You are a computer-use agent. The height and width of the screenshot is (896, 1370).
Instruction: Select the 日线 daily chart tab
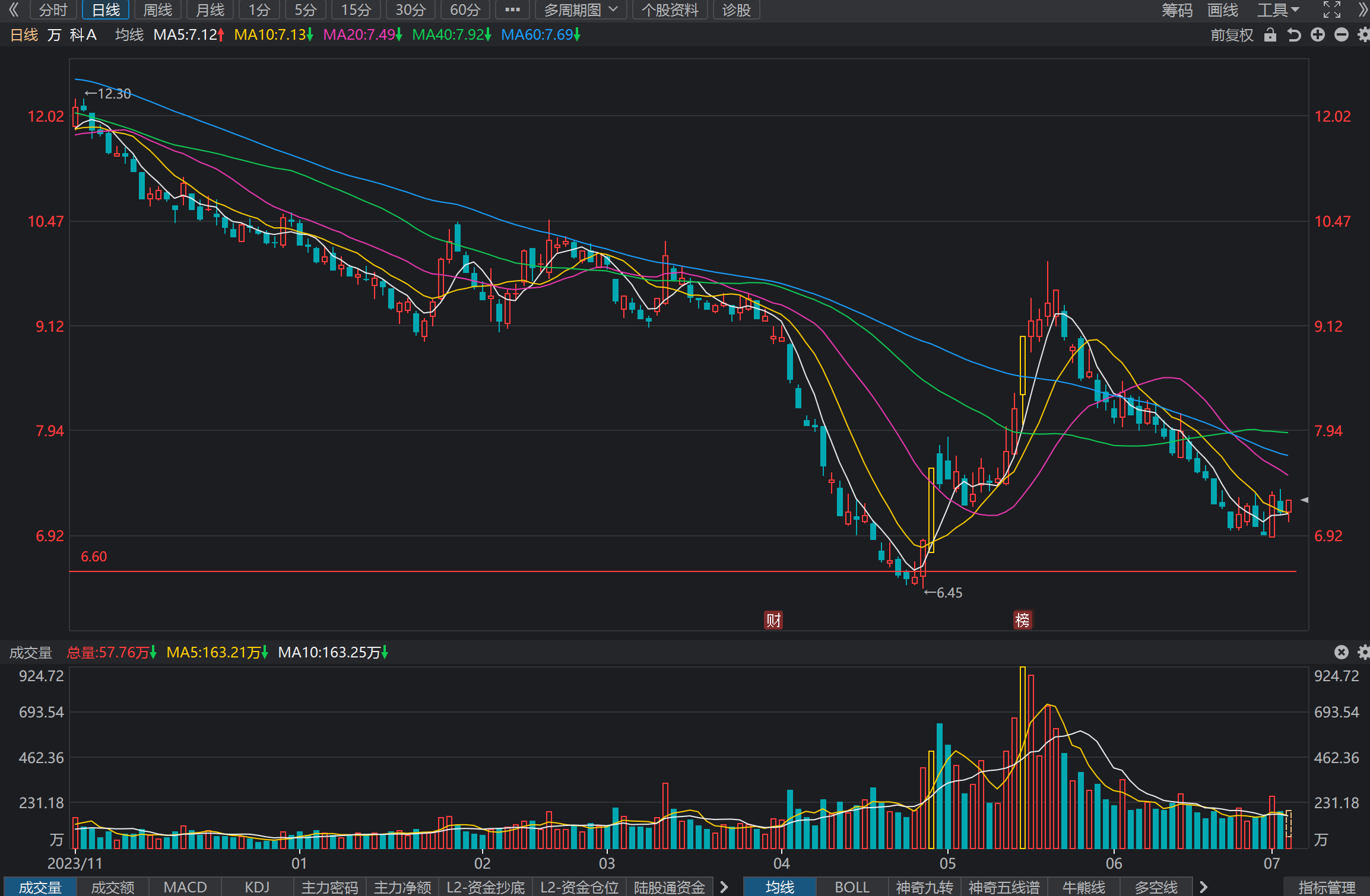(x=106, y=9)
